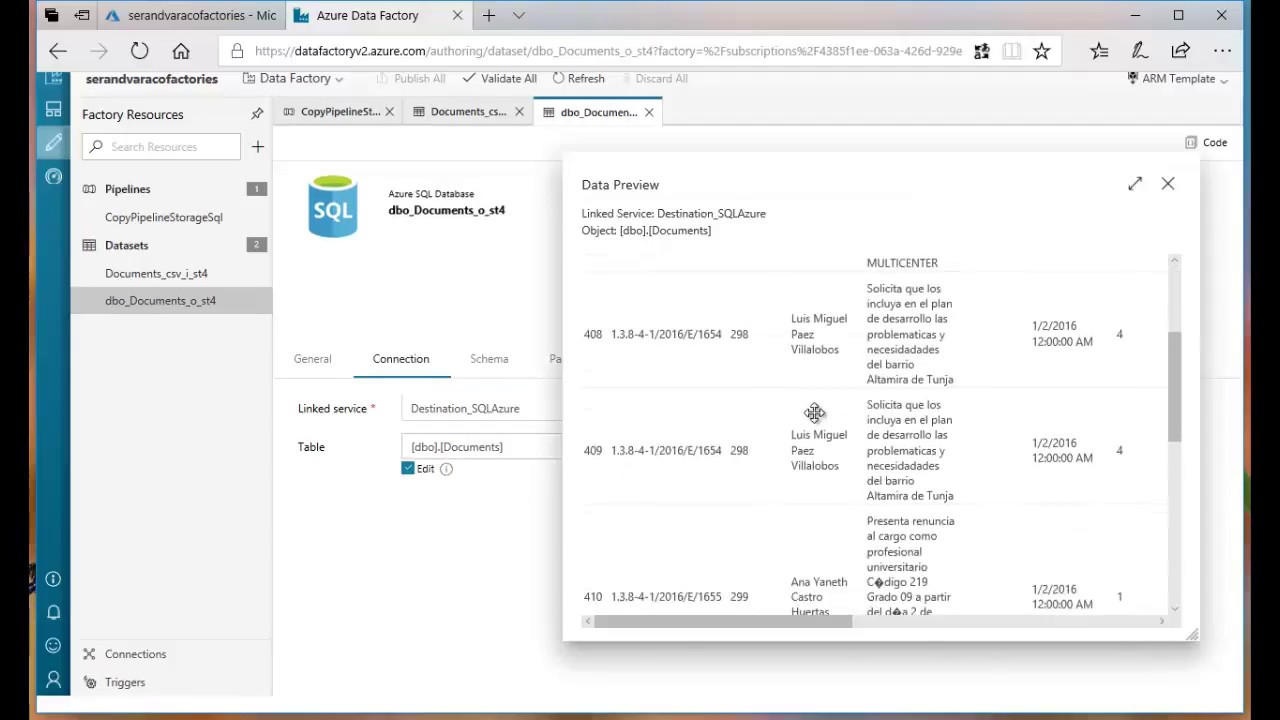Open feedback smiley icon in sidebar
Image resolution: width=1280 pixels, height=720 pixels.
(53, 646)
